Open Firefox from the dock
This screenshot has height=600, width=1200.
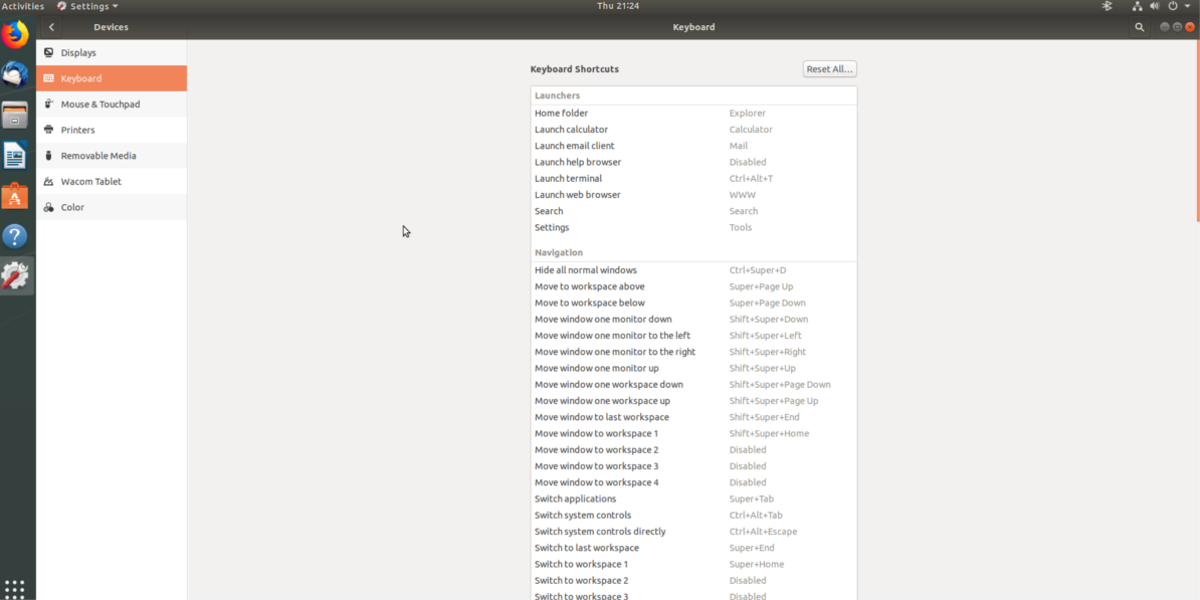tap(15, 35)
